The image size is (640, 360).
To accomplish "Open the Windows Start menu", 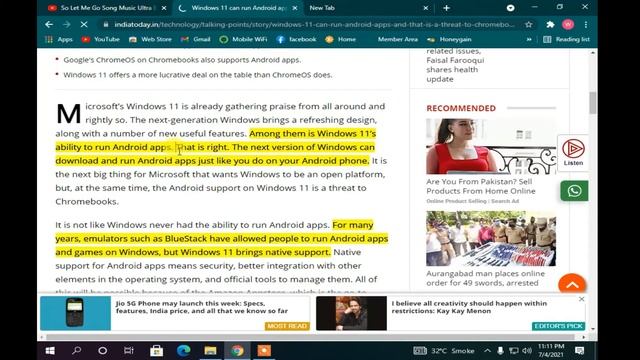I will pyautogui.click(x=50, y=351).
